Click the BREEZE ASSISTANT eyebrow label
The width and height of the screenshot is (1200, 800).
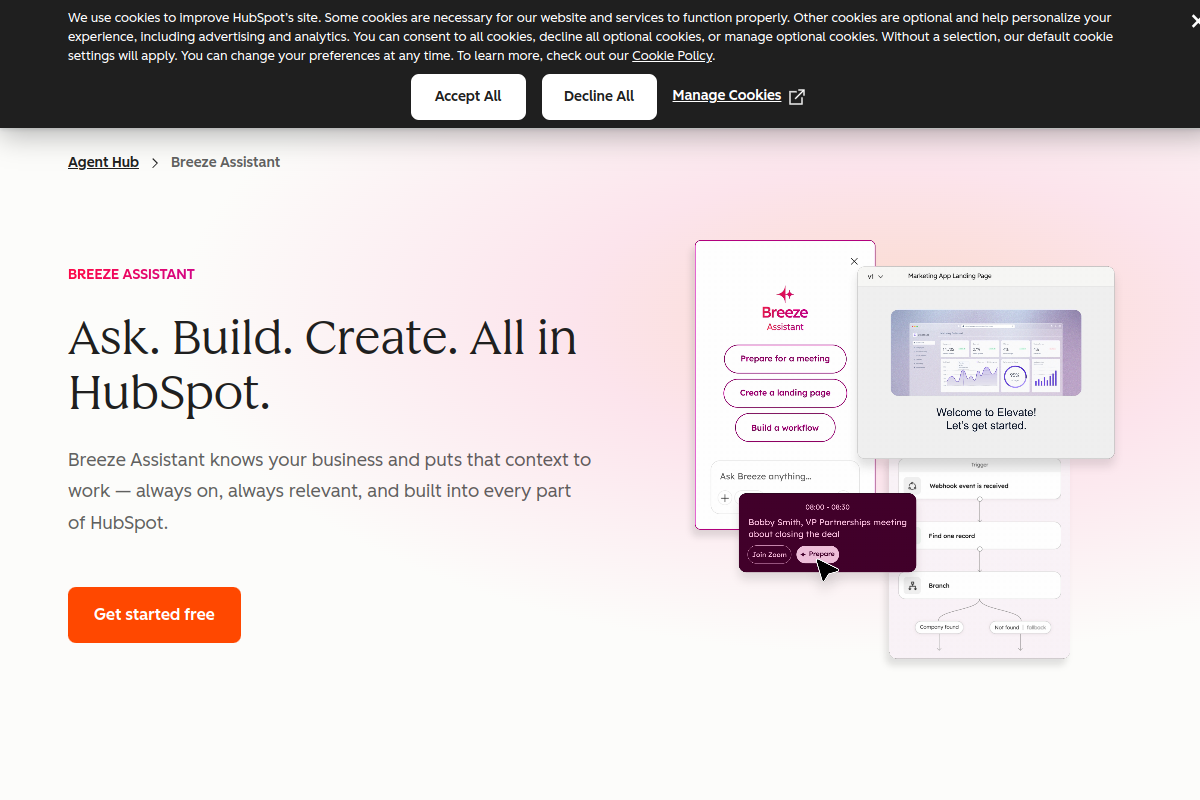coord(131,274)
